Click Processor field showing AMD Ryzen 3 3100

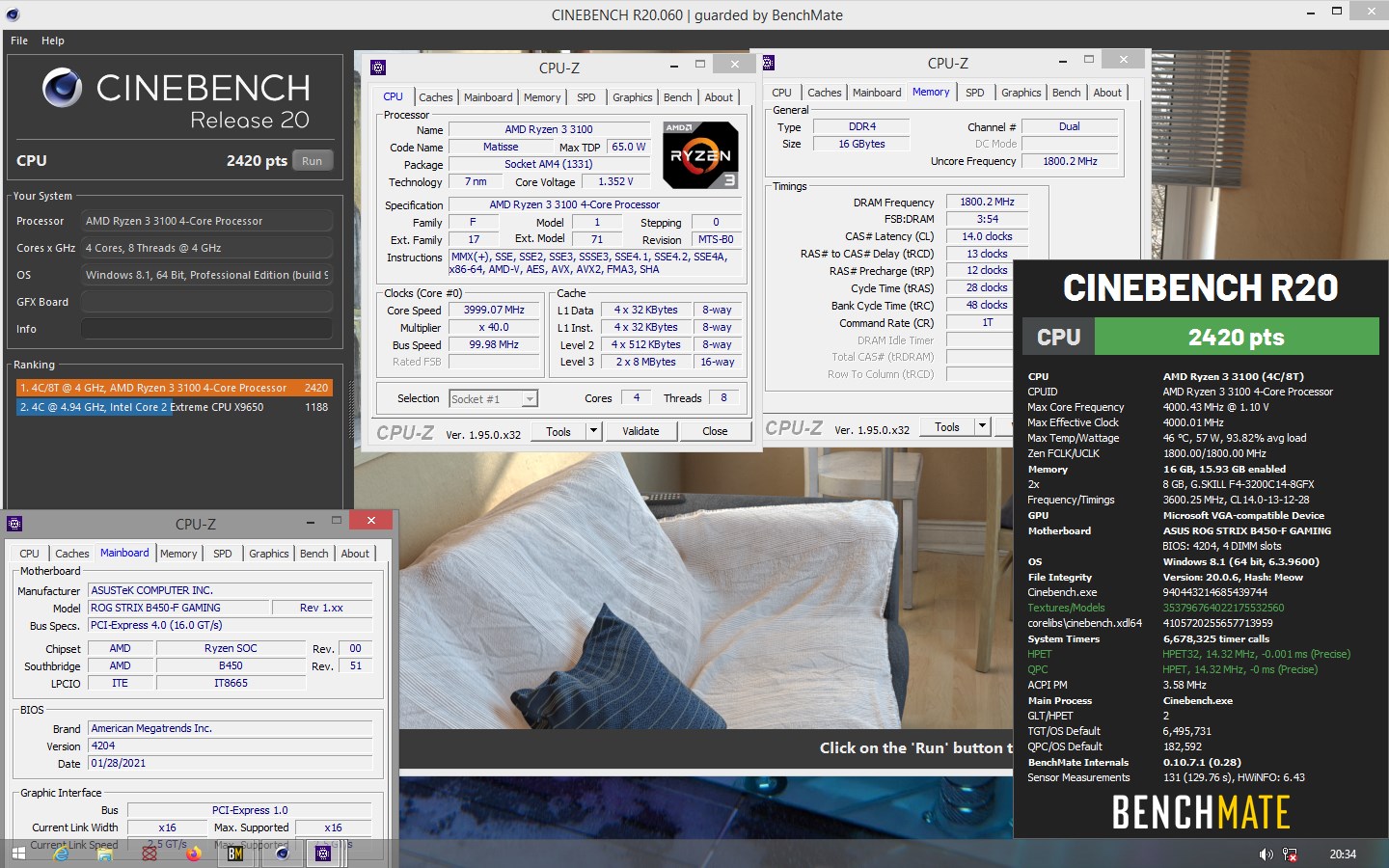tap(206, 221)
